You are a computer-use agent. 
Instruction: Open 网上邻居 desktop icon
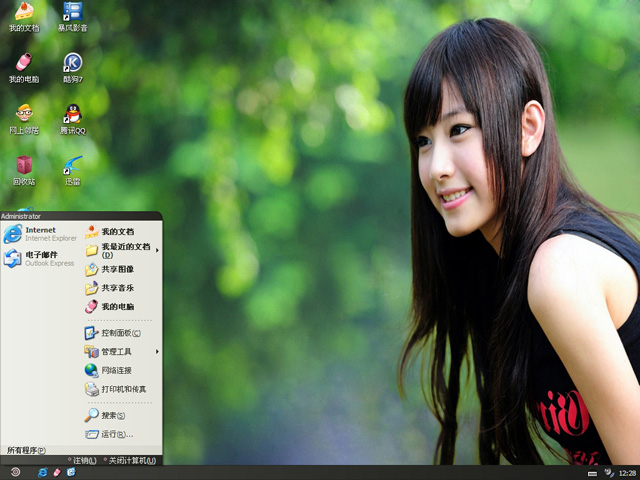[24, 116]
